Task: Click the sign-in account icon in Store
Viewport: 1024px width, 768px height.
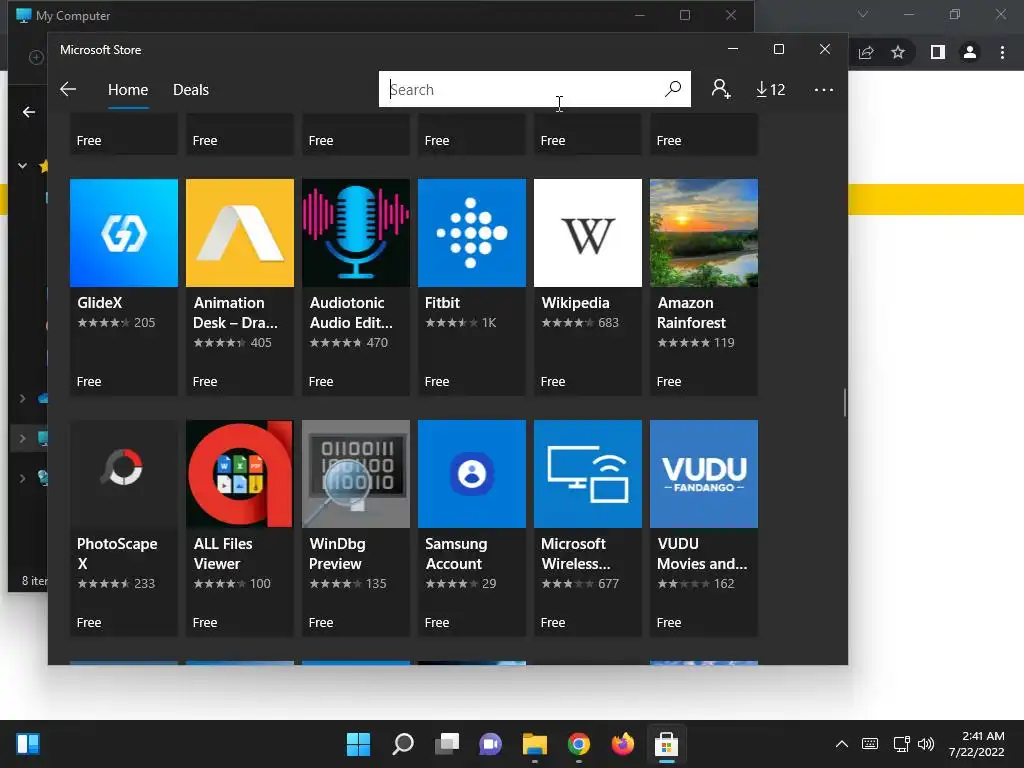Action: [720, 89]
